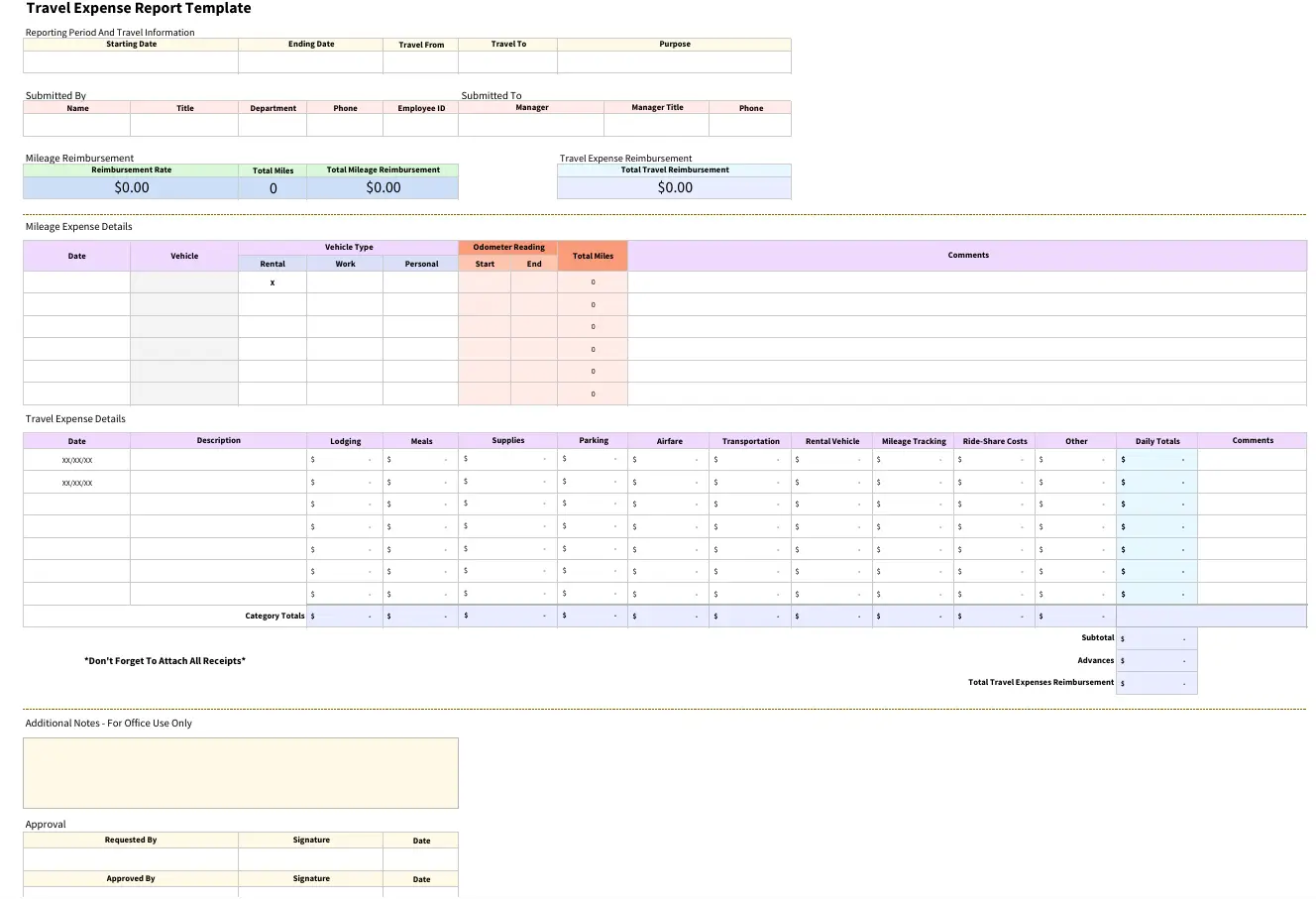Click the Total Miles cell showing 0

point(273,186)
